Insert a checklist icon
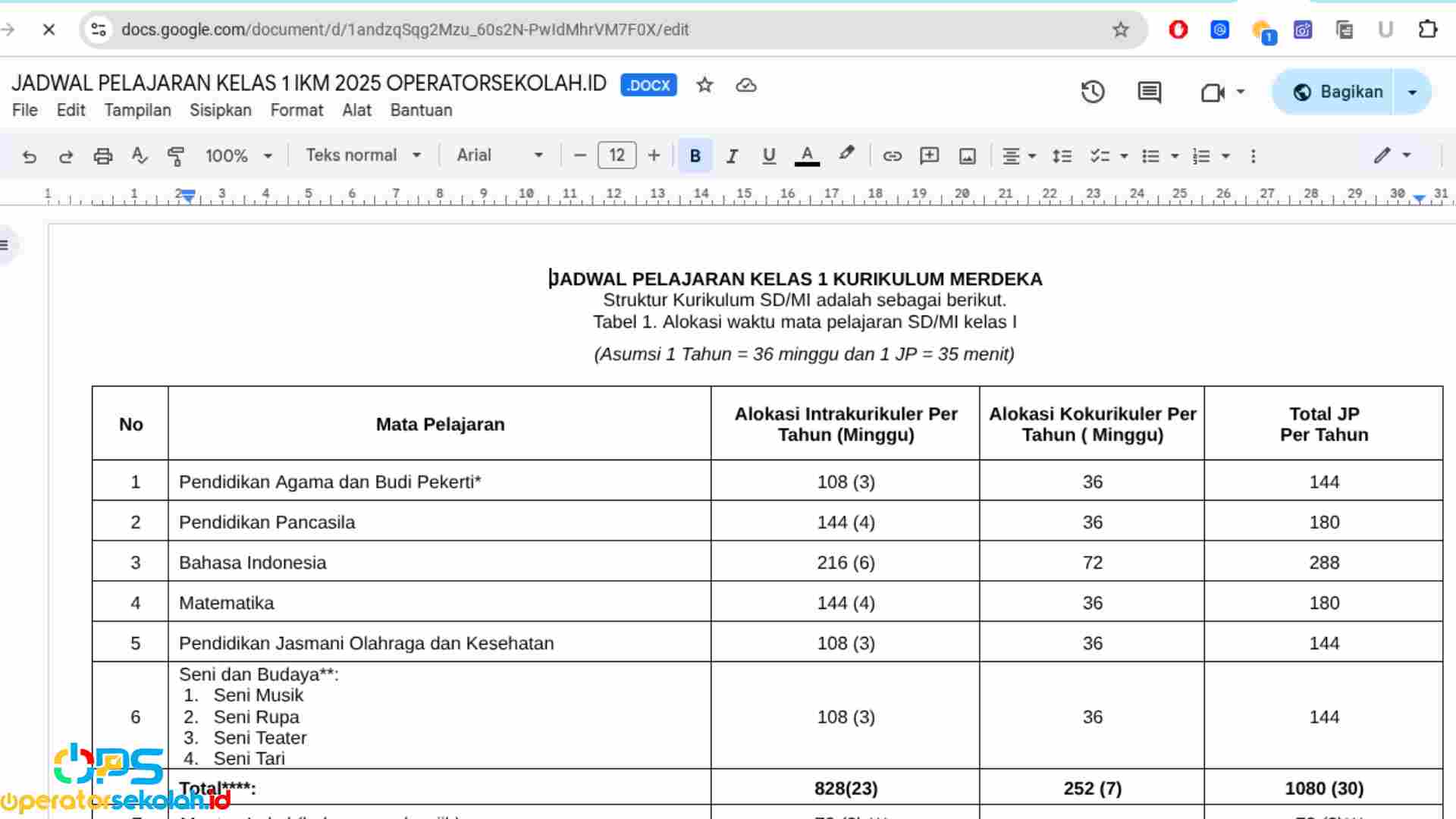 coord(1099,156)
